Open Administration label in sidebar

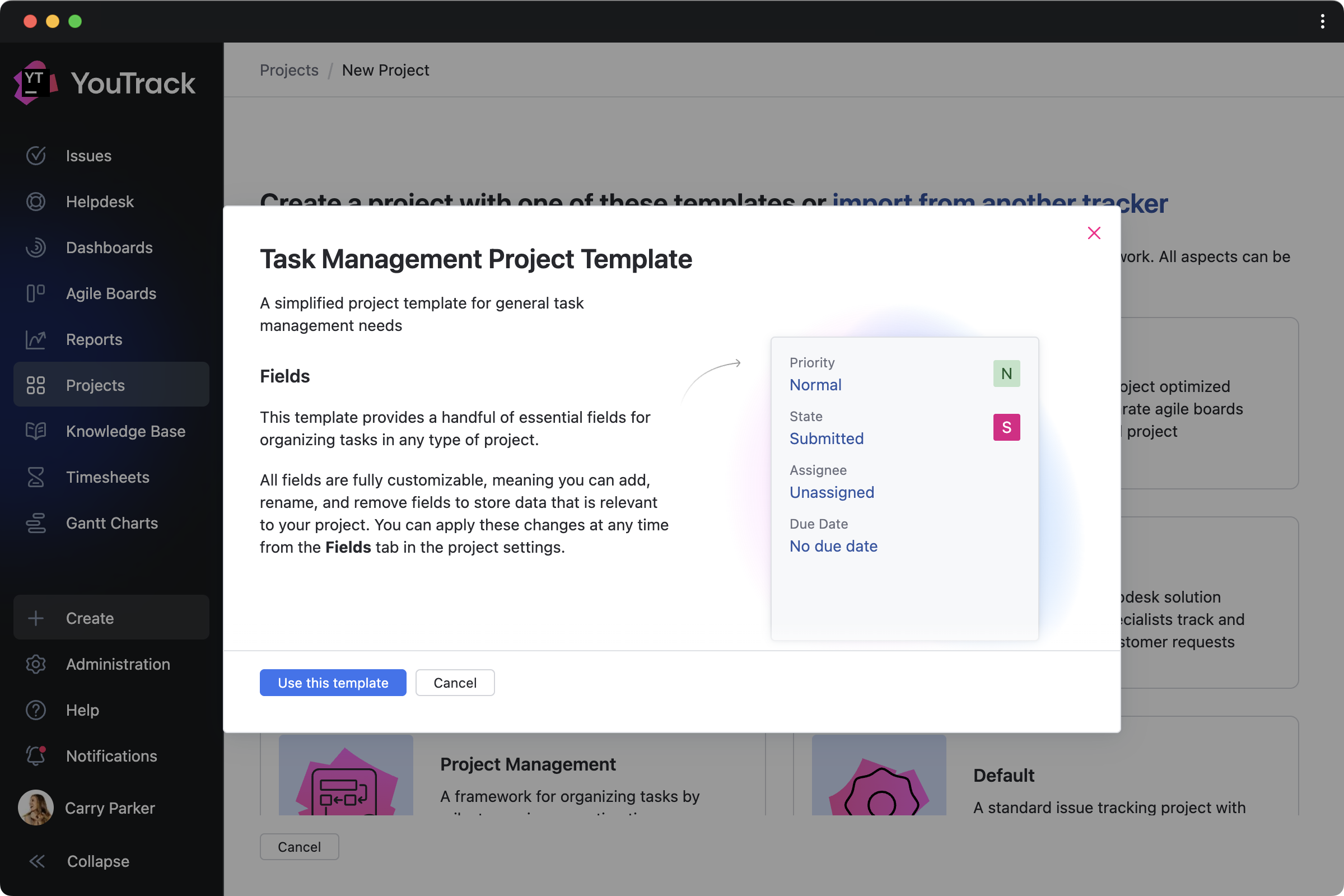pos(118,664)
